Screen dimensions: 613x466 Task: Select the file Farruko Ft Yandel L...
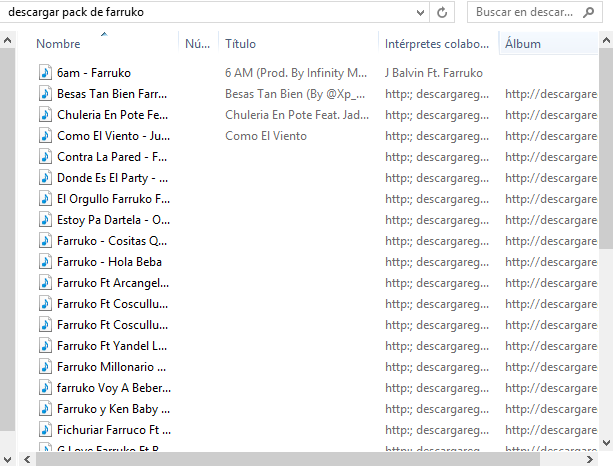112,346
